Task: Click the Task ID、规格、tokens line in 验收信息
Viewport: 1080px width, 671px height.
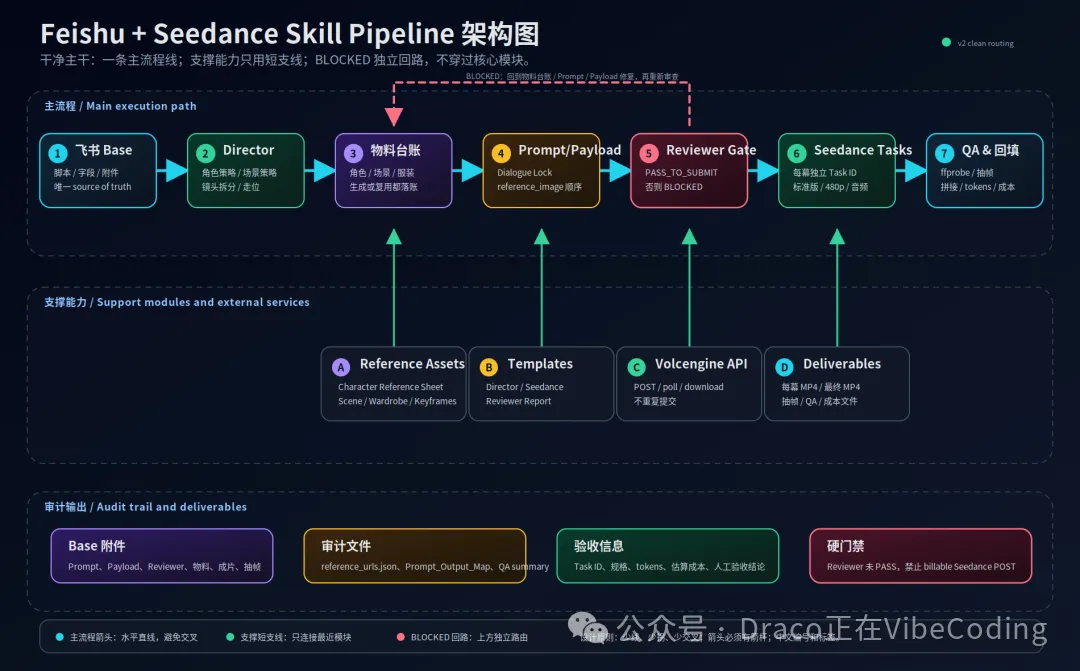Action: 669,567
